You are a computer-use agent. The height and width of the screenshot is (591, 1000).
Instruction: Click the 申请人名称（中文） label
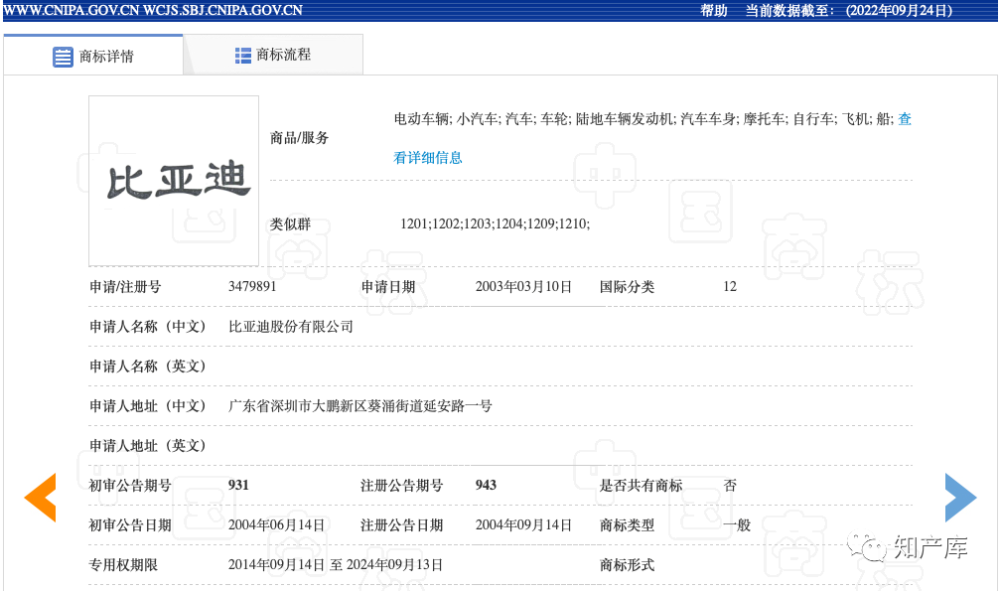[x=147, y=326]
